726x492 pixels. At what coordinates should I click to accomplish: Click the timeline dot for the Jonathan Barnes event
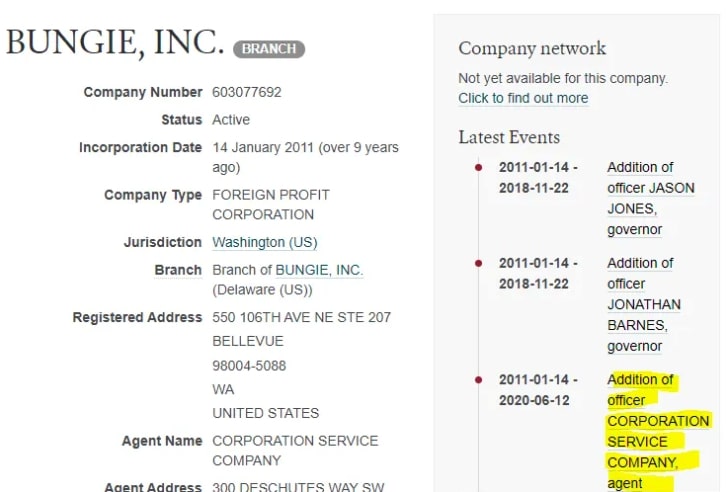[479, 263]
